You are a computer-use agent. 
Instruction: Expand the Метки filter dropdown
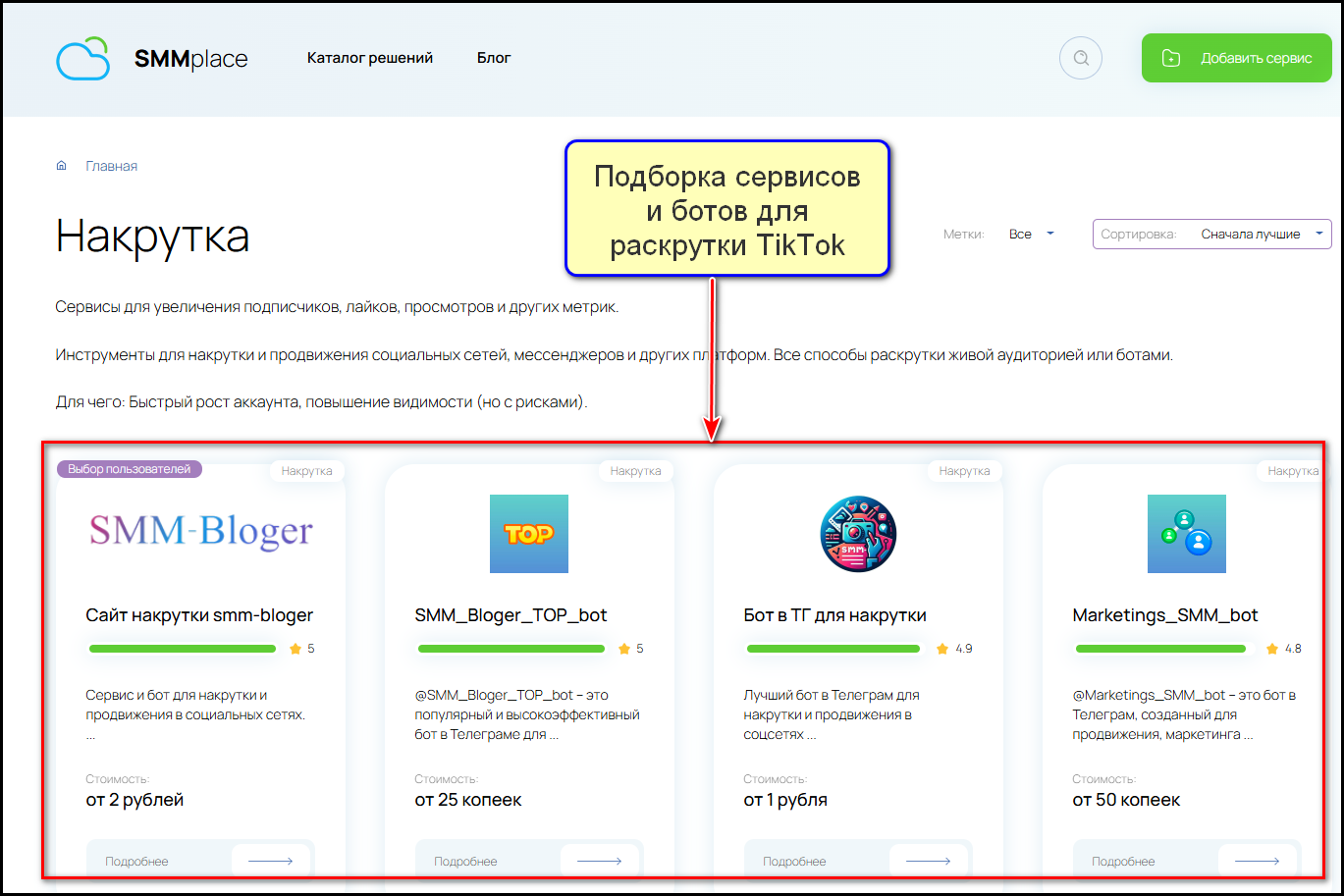(1031, 235)
